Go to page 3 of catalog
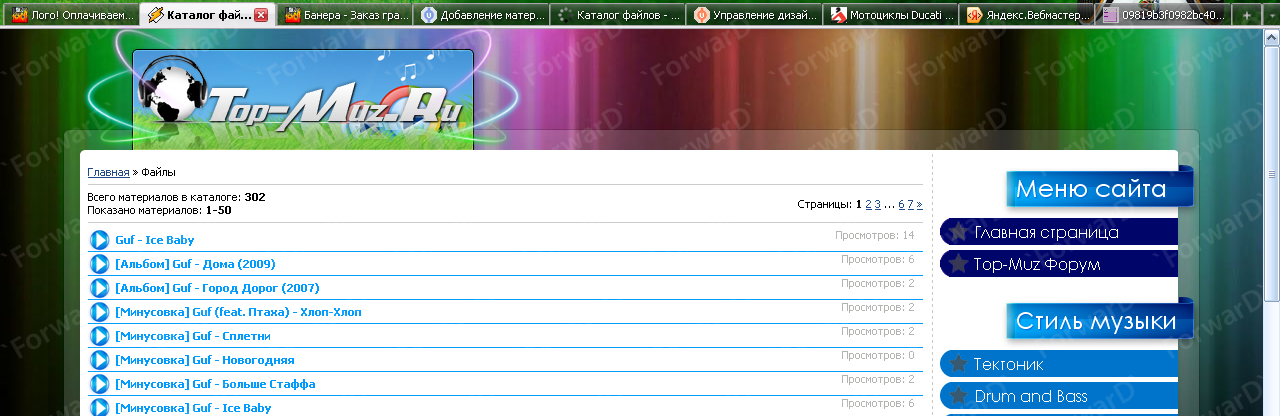1280x416 pixels. (x=878, y=204)
